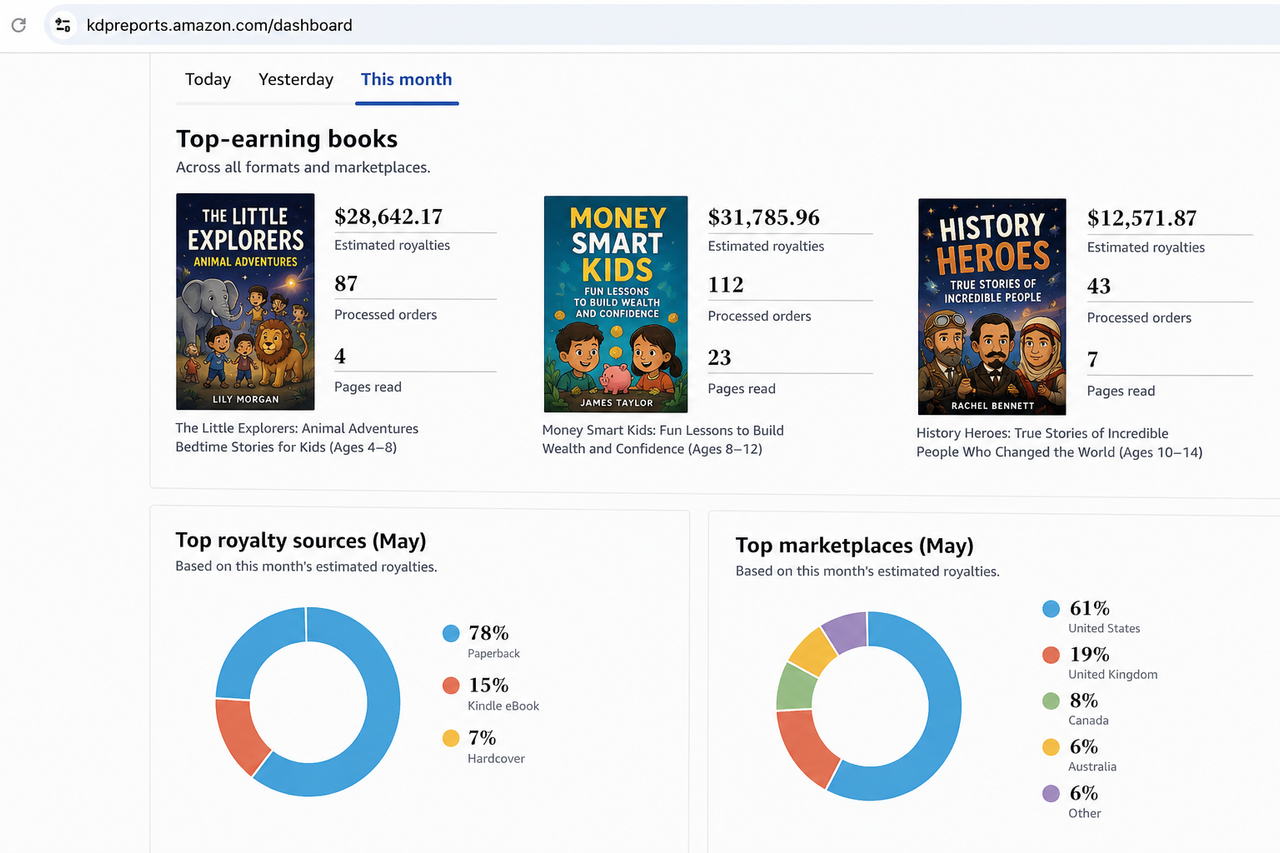Click the Top royalty sources (May) heading
1280x853 pixels.
click(x=301, y=541)
